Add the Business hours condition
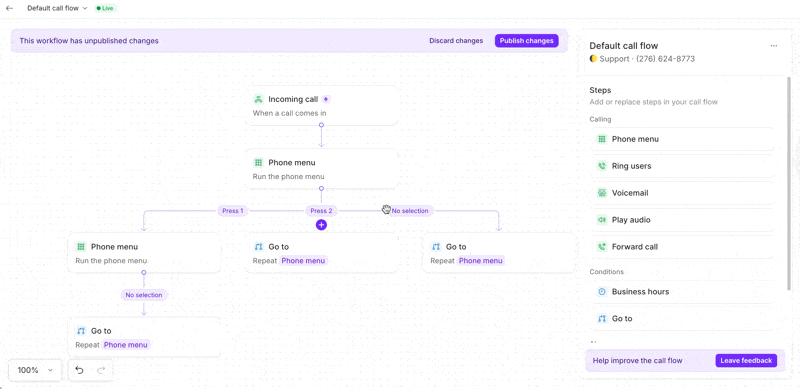Viewport: 800px width, 389px height. tap(683, 291)
